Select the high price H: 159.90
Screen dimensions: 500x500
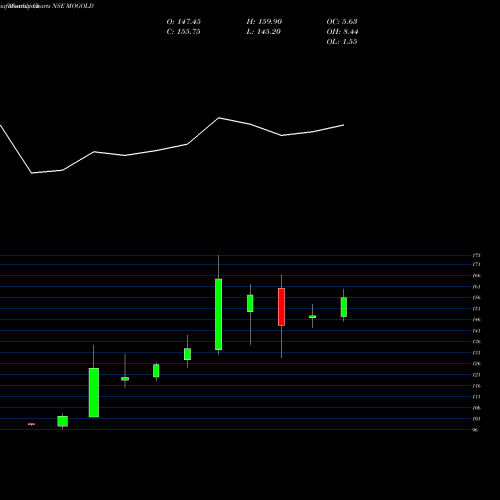pos(264,22)
